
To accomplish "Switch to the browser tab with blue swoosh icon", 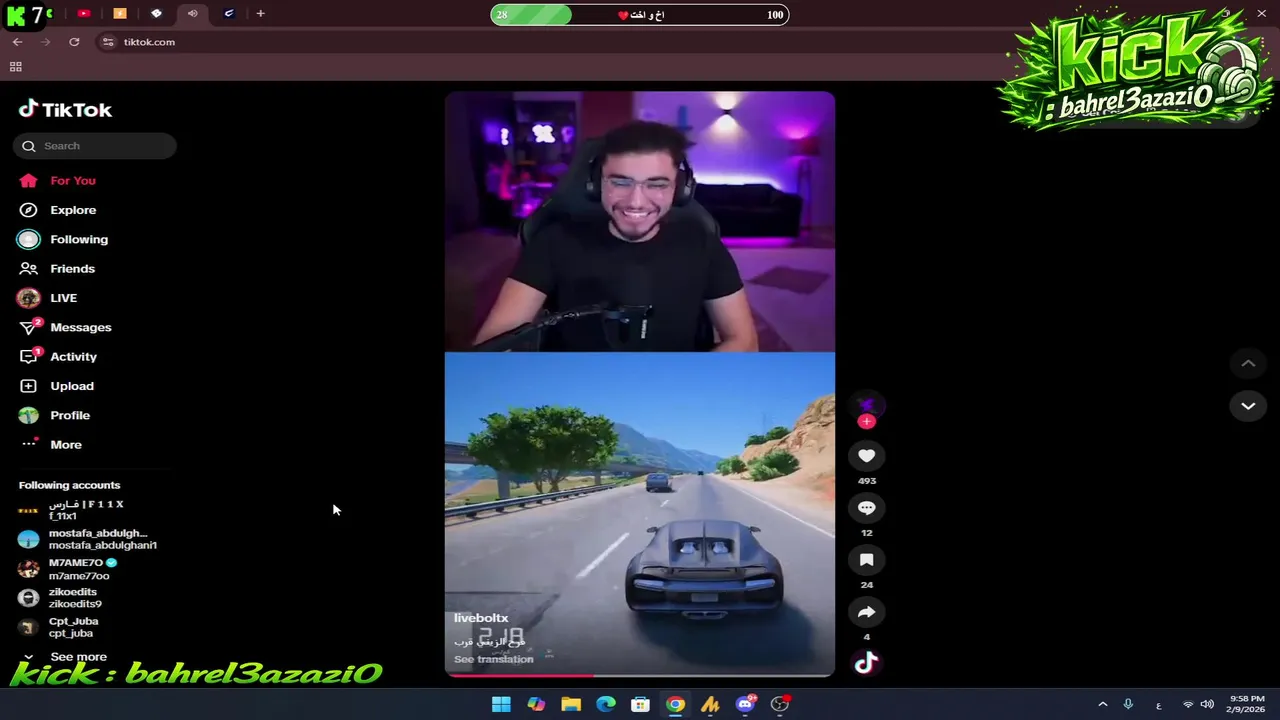I will [229, 14].
